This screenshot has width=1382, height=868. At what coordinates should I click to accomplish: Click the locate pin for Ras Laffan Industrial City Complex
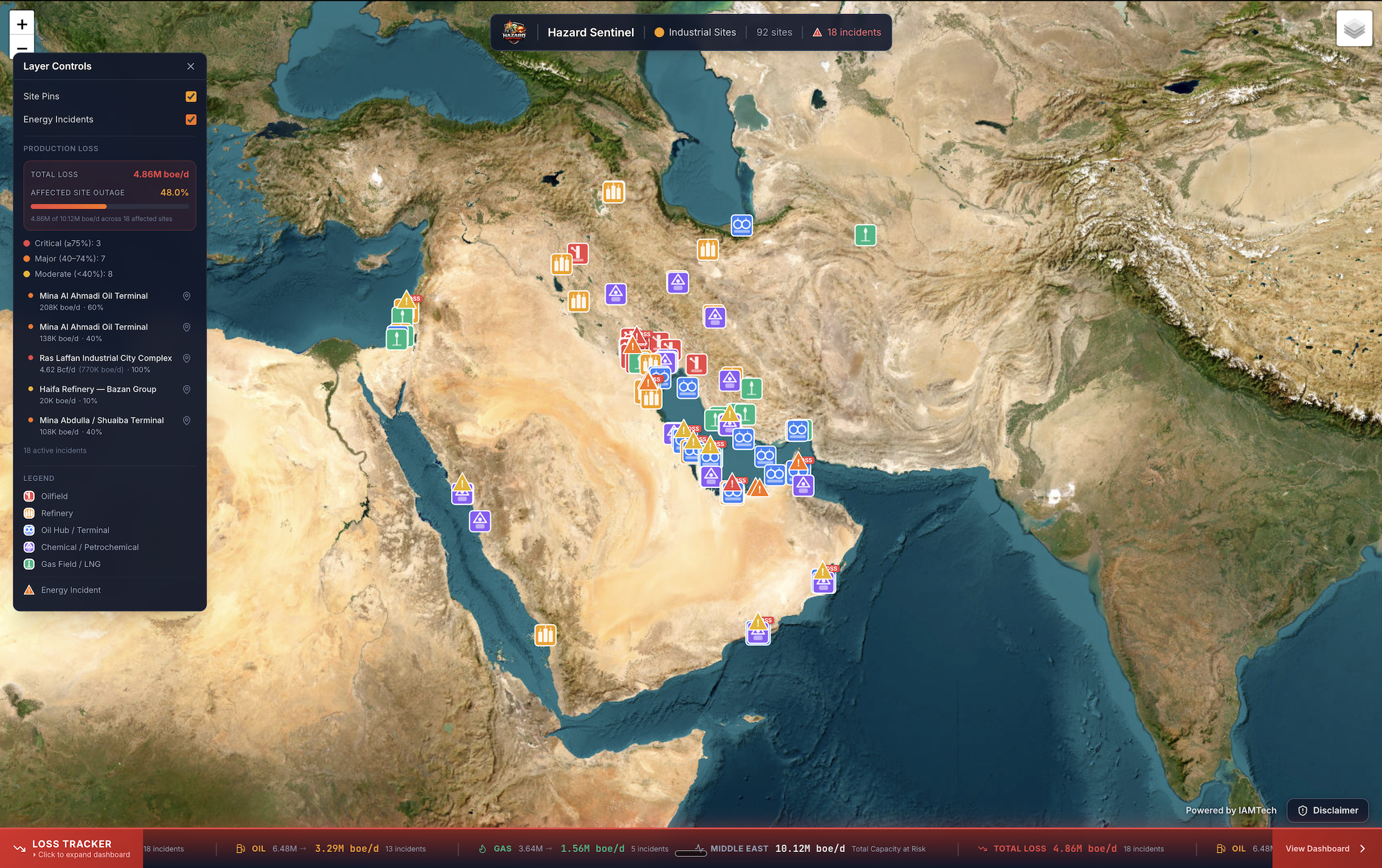pyautogui.click(x=187, y=358)
